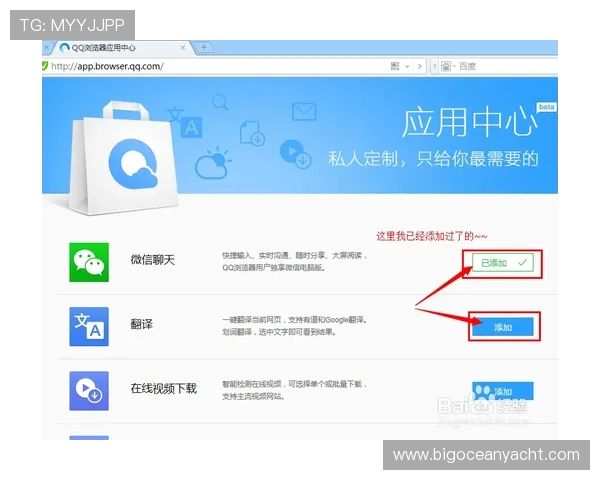Click the QQ browser shopping bag logo
The height and width of the screenshot is (480, 600).
coord(124,159)
